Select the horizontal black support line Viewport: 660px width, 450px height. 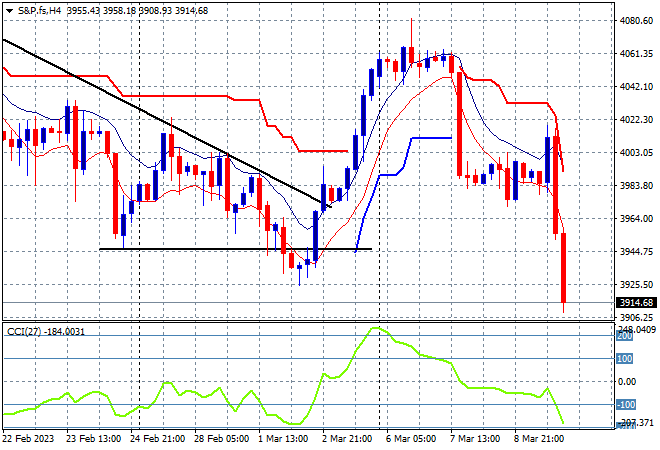[235, 249]
